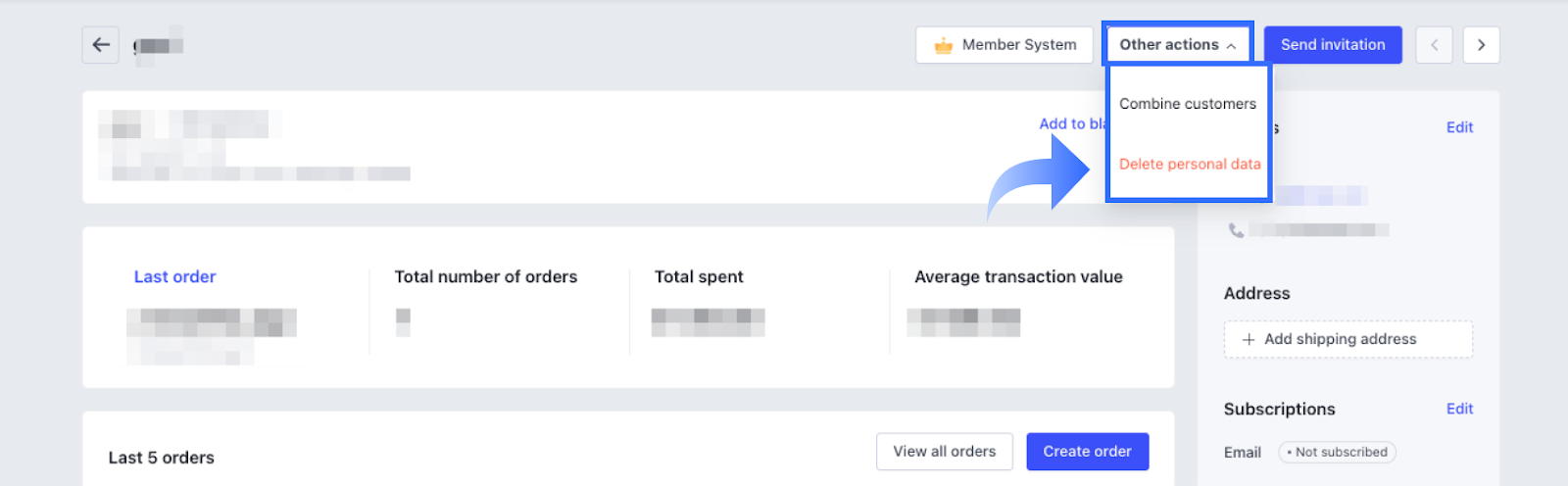Click View all orders button
Screen dimensions: 1568x486
tap(944, 452)
